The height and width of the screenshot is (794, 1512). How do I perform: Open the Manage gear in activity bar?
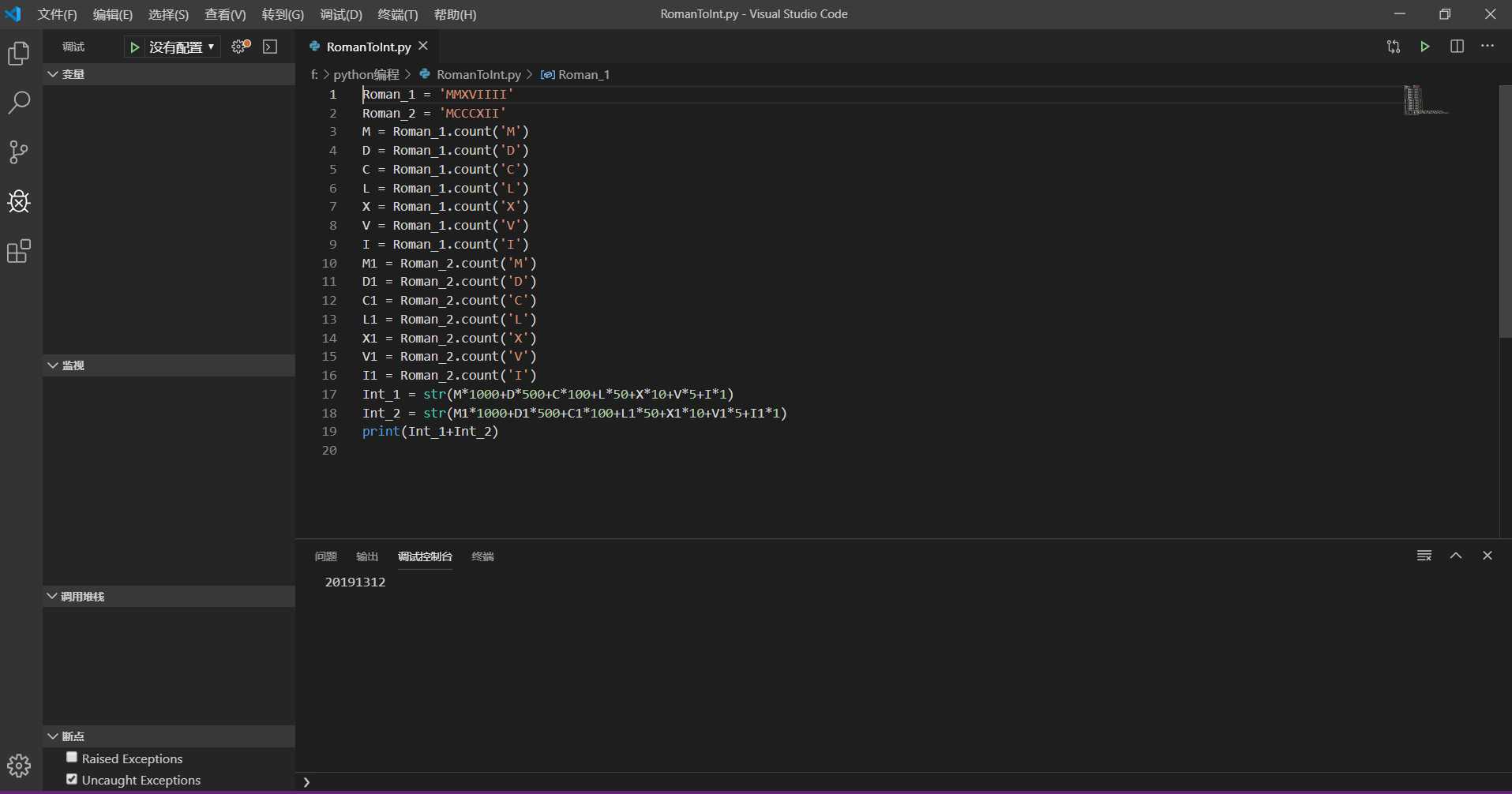point(19,765)
